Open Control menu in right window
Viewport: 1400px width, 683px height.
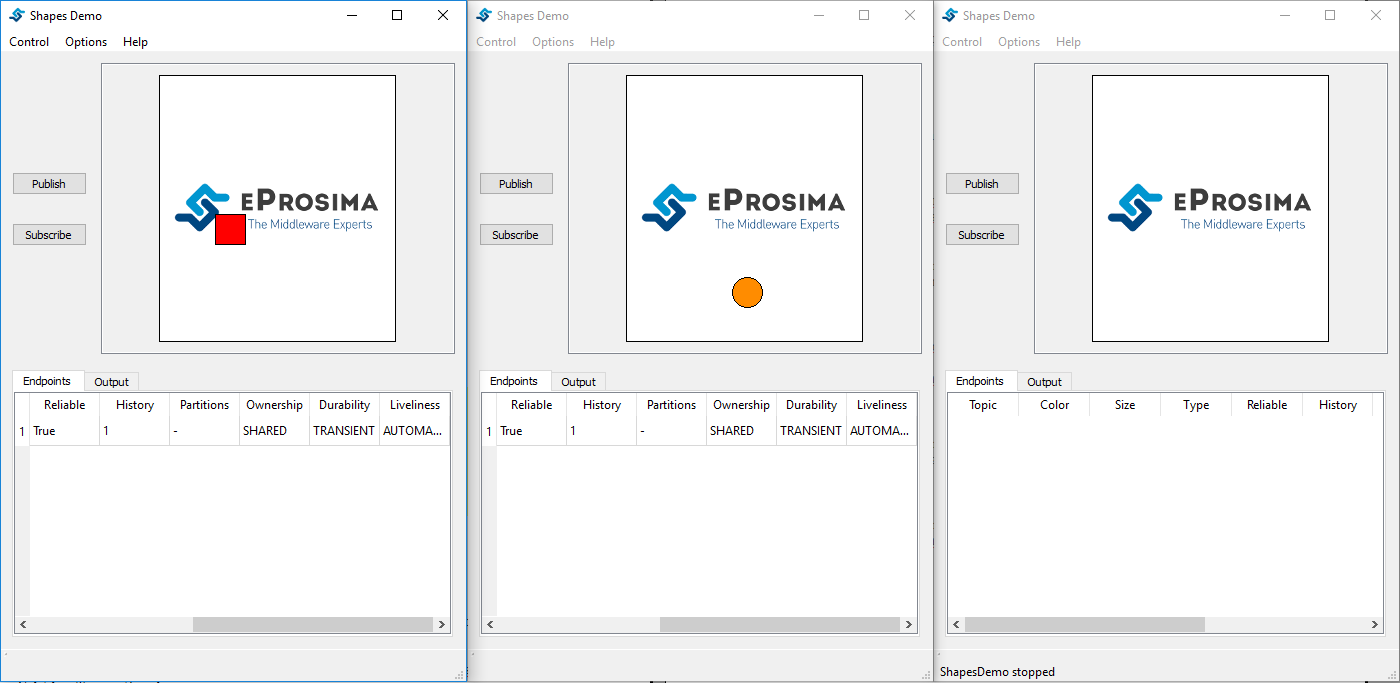962,42
